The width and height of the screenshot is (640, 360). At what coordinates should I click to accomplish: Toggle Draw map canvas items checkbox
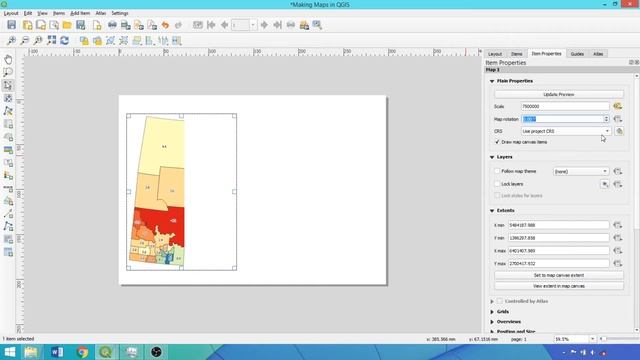(497, 142)
